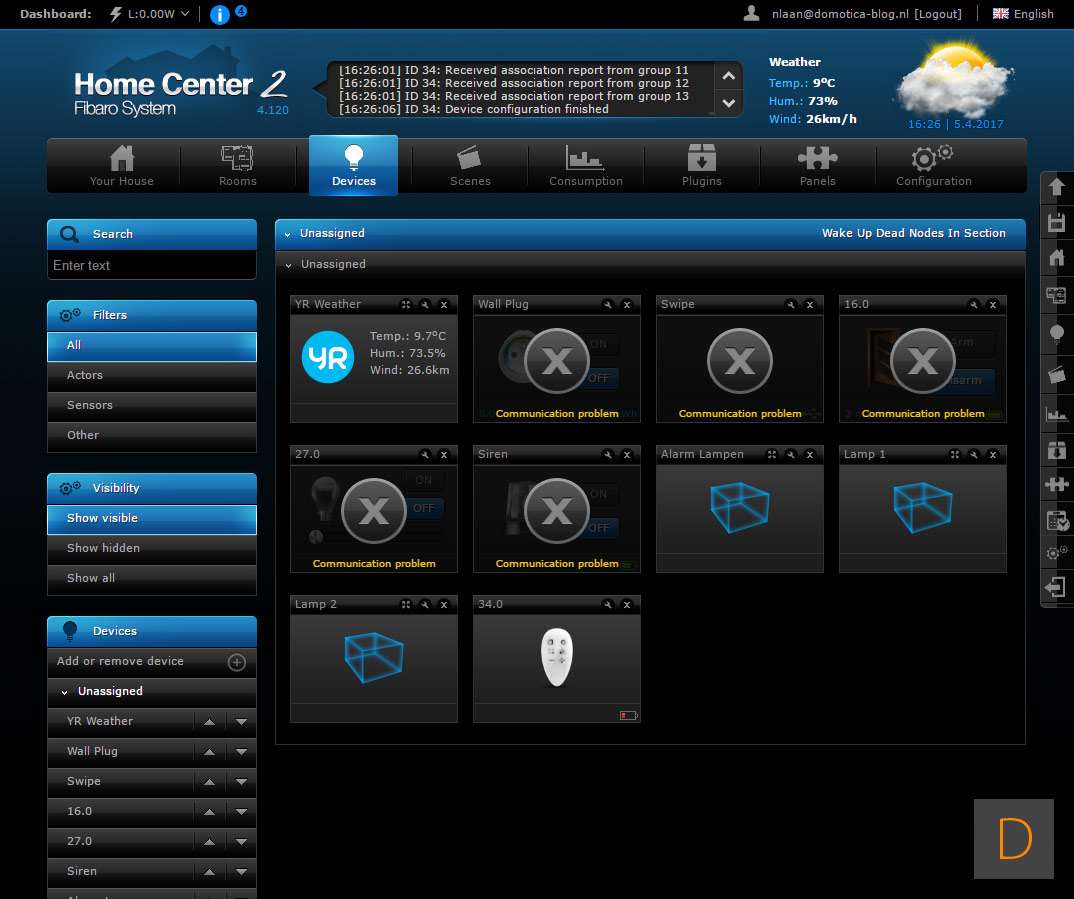Switch to the Rooms tab
The height and width of the screenshot is (899, 1074).
pyautogui.click(x=237, y=166)
